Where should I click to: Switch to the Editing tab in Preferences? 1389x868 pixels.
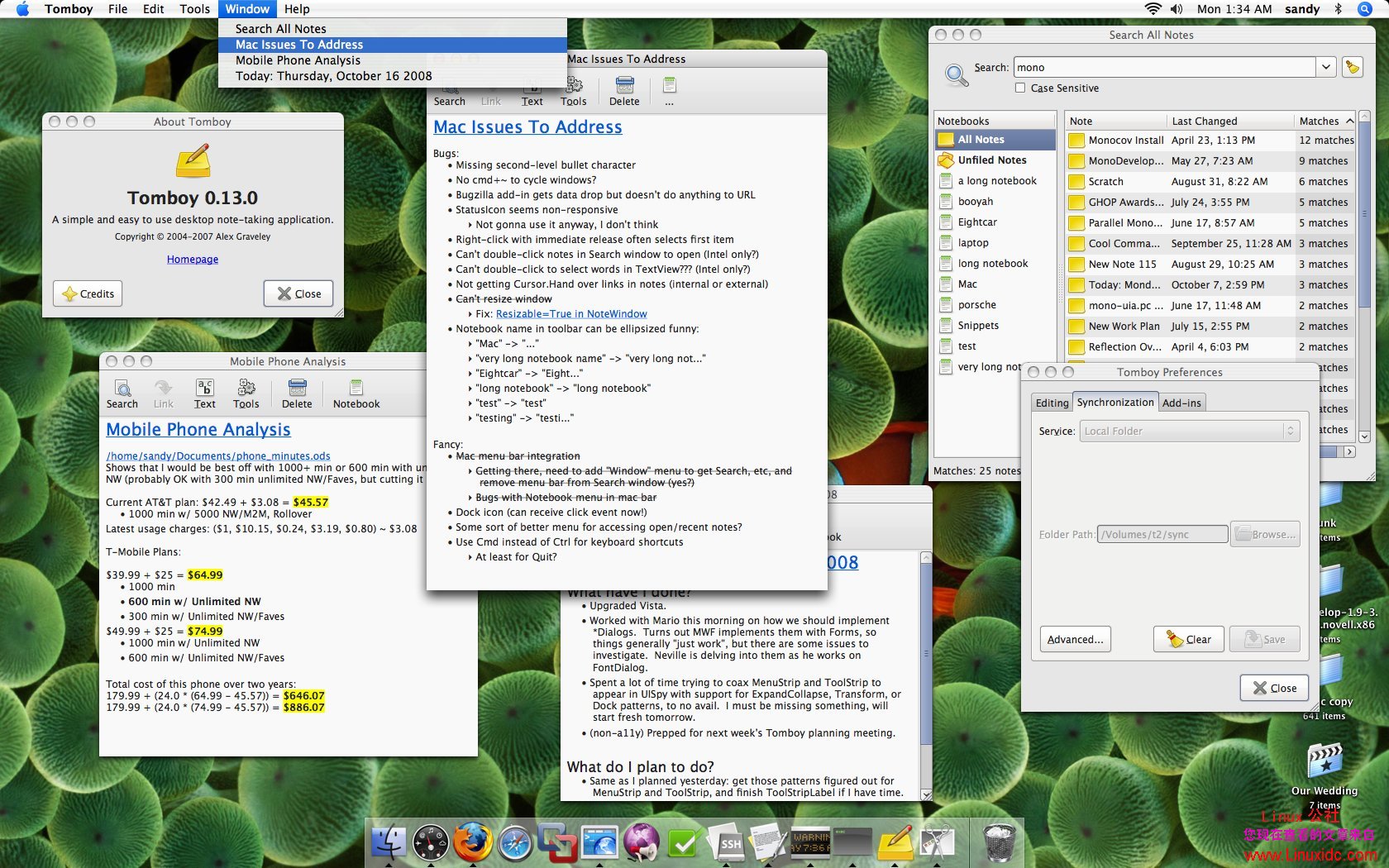tap(1052, 403)
